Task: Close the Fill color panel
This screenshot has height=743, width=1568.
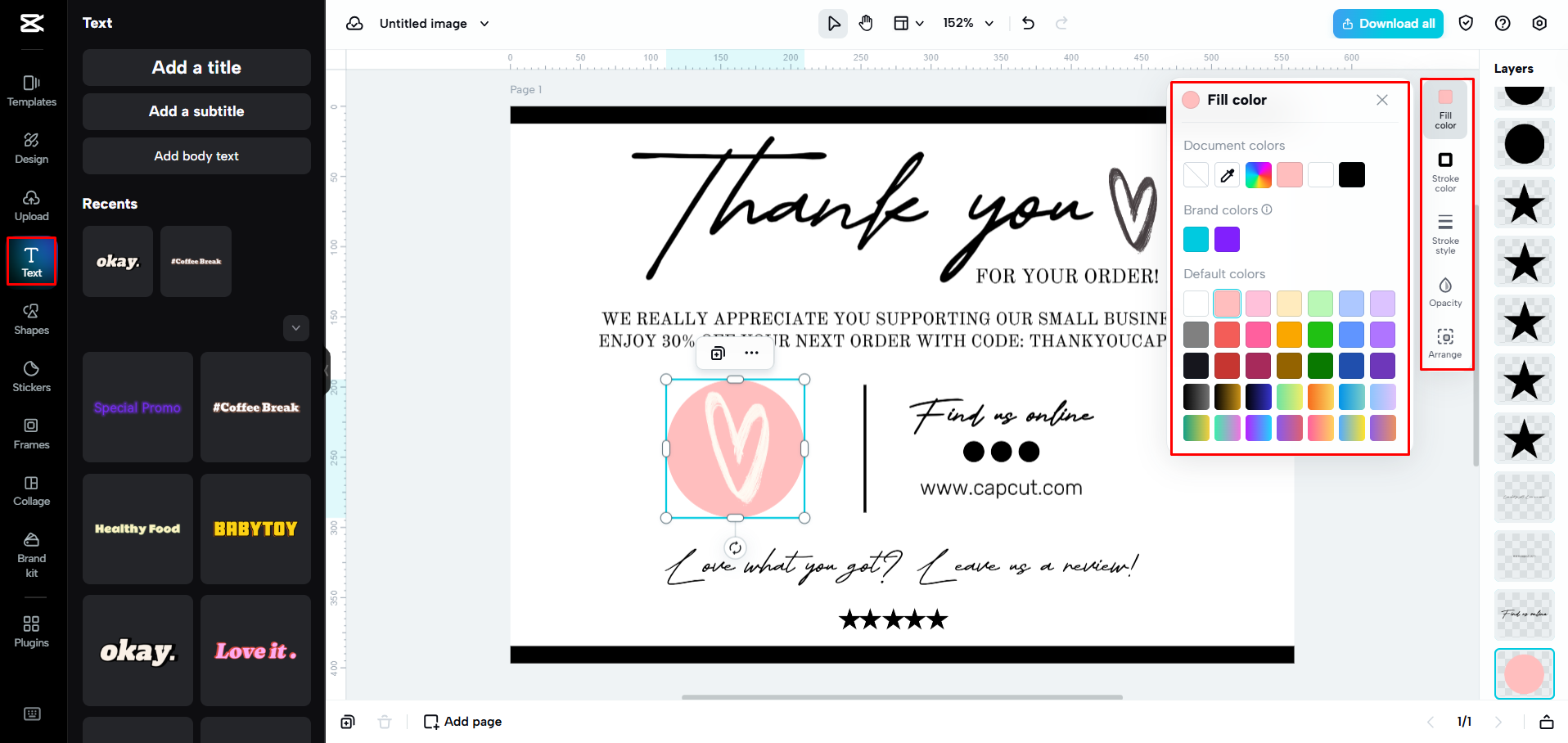Action: [1382, 100]
